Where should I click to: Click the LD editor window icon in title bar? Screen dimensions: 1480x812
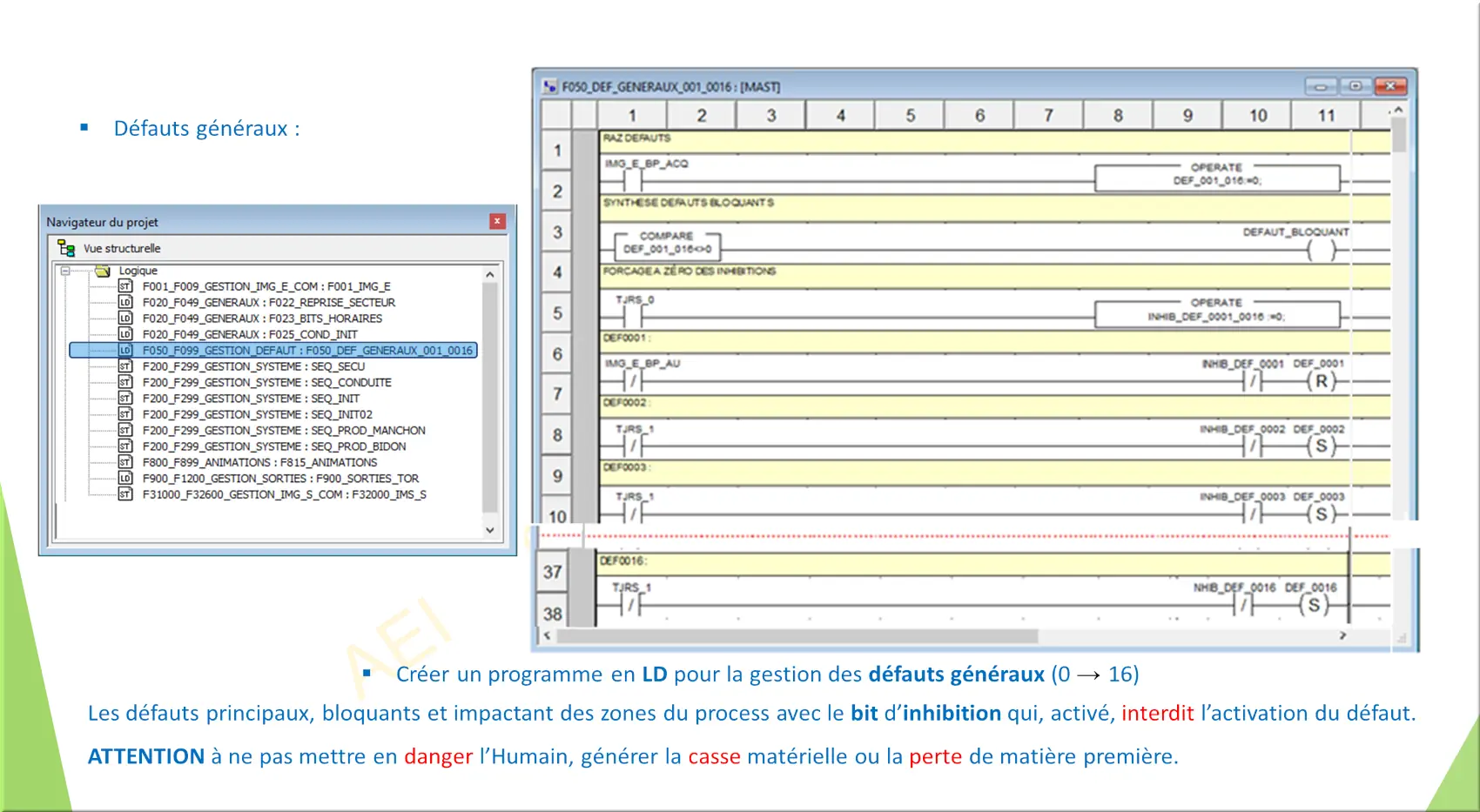pyautogui.click(x=549, y=86)
